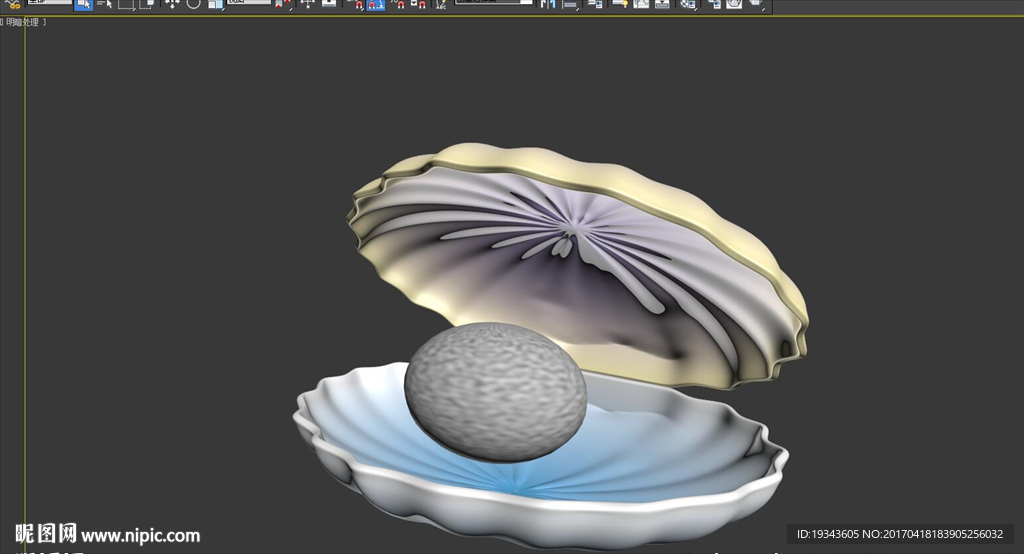Select the Bind to Space Warp tool

tap(13, 4)
